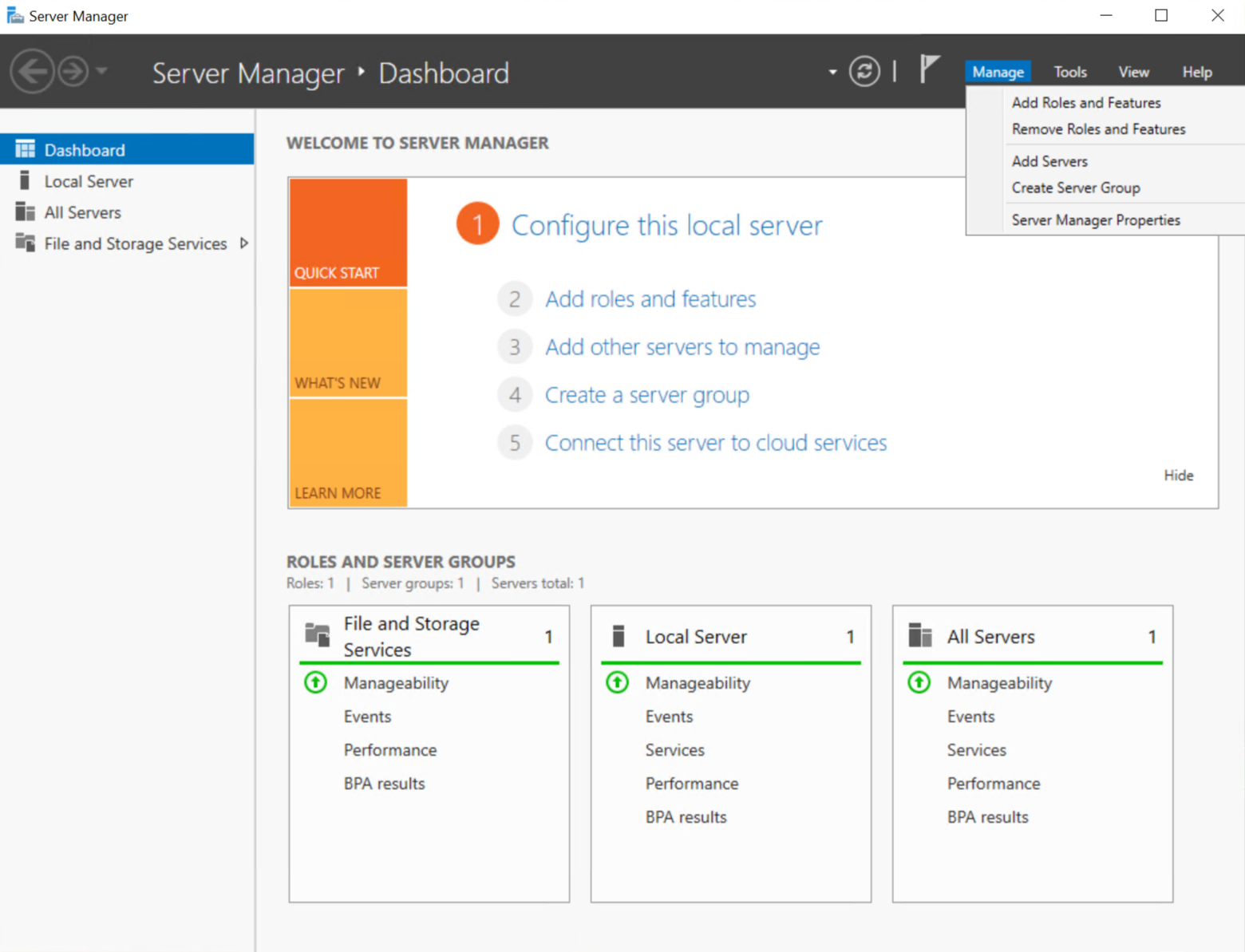This screenshot has width=1245, height=952.
Task: Refresh the Server Manager dashboard
Action: tap(864, 71)
